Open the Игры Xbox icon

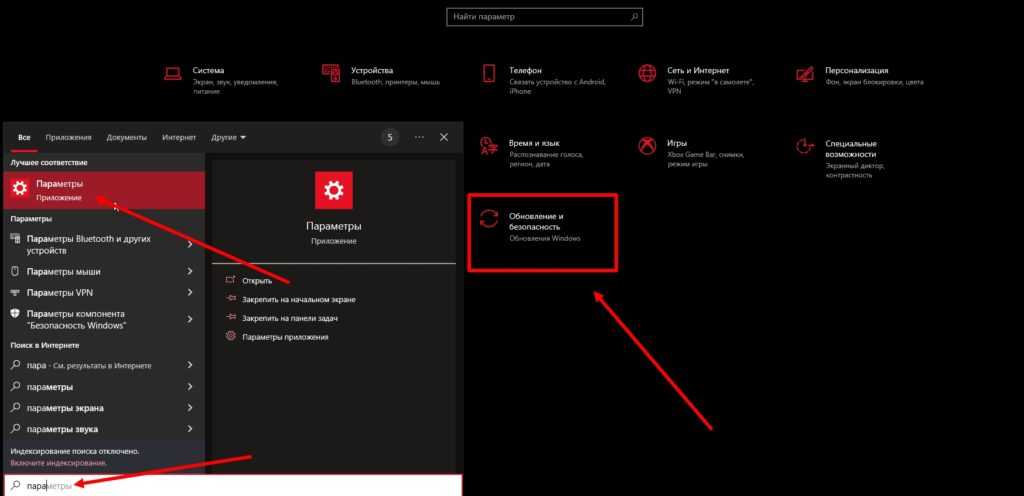coord(647,146)
